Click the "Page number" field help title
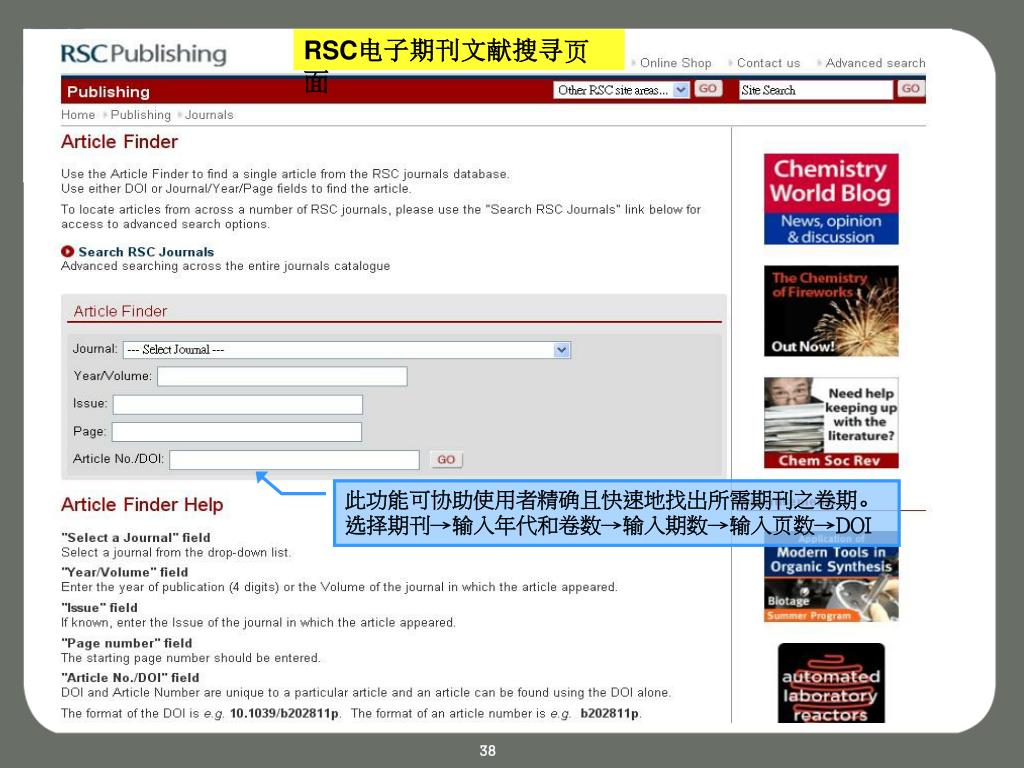1024x768 pixels. [x=127, y=643]
